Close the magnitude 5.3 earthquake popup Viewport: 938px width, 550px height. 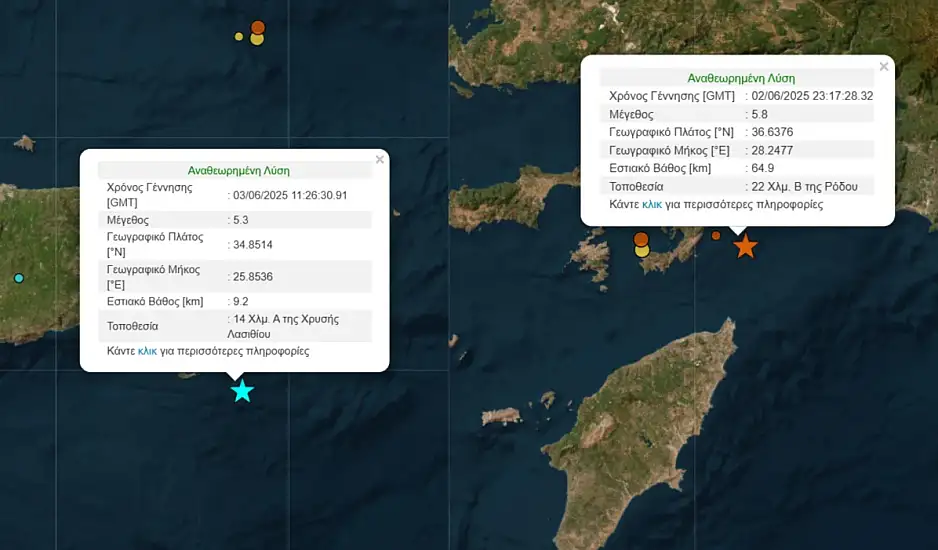(x=379, y=159)
